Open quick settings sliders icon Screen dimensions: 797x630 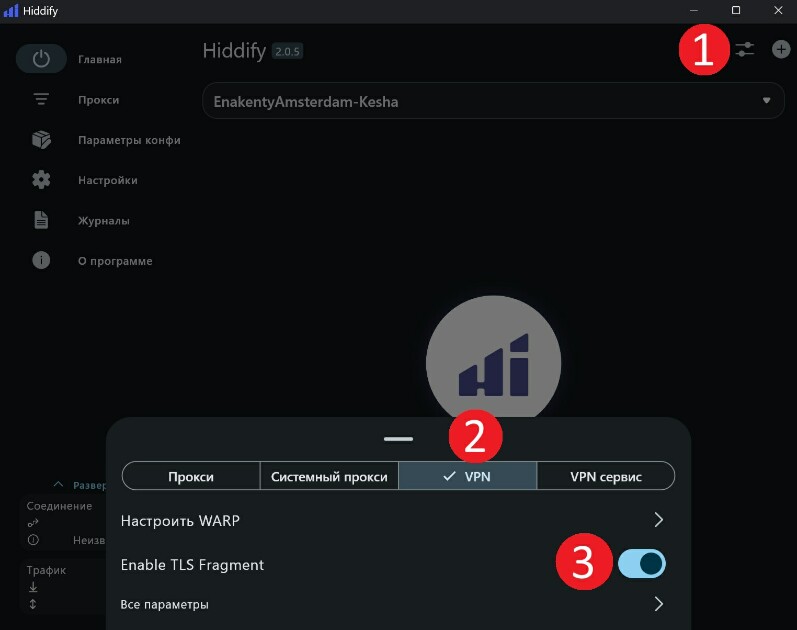745,49
